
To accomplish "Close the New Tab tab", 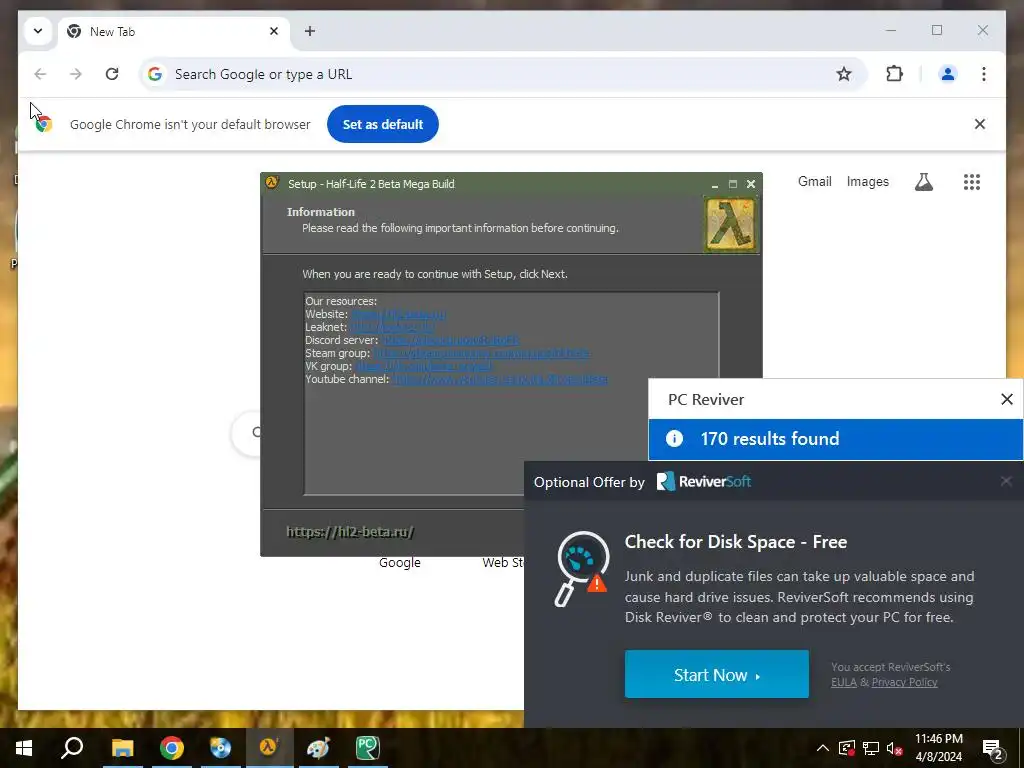I will pos(274,31).
